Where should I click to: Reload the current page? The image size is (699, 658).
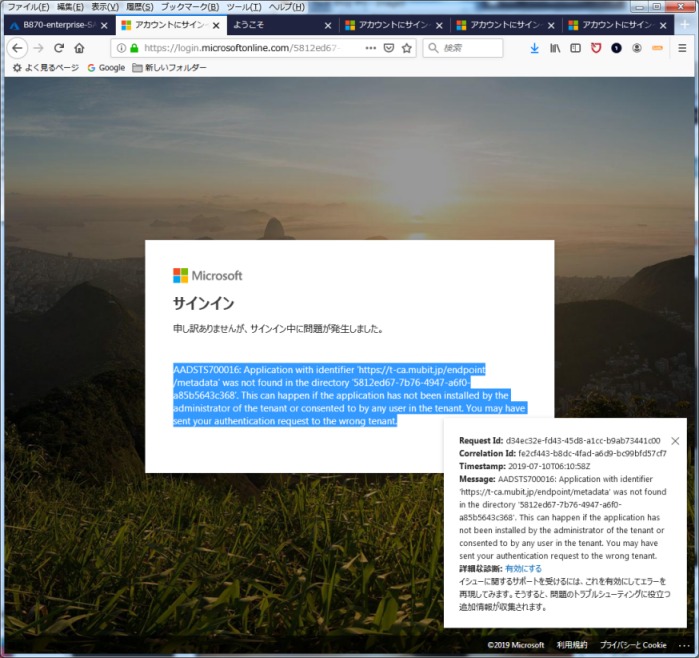(x=59, y=48)
